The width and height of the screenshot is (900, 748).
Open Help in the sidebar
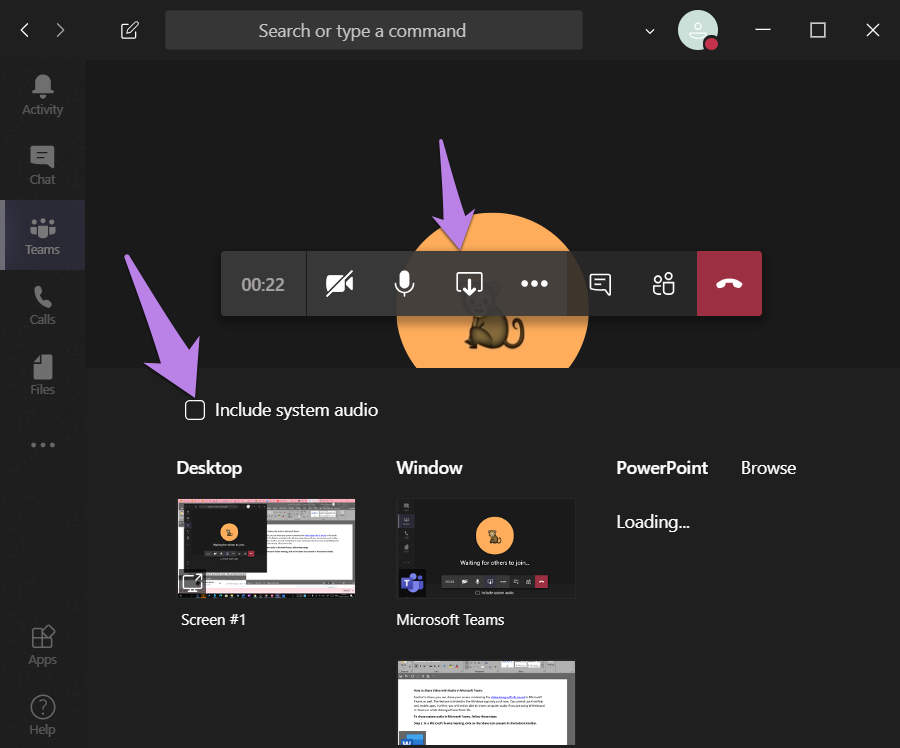click(x=42, y=714)
